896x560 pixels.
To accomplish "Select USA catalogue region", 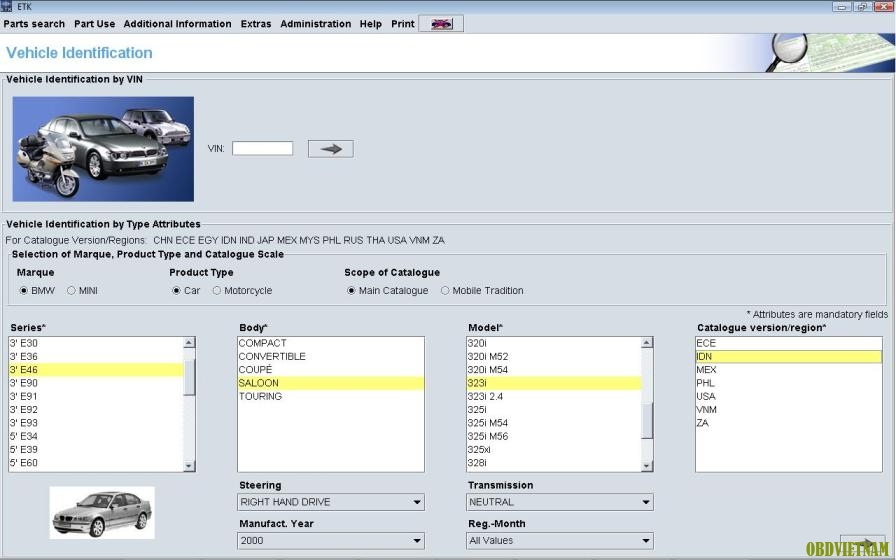I will tap(789, 396).
